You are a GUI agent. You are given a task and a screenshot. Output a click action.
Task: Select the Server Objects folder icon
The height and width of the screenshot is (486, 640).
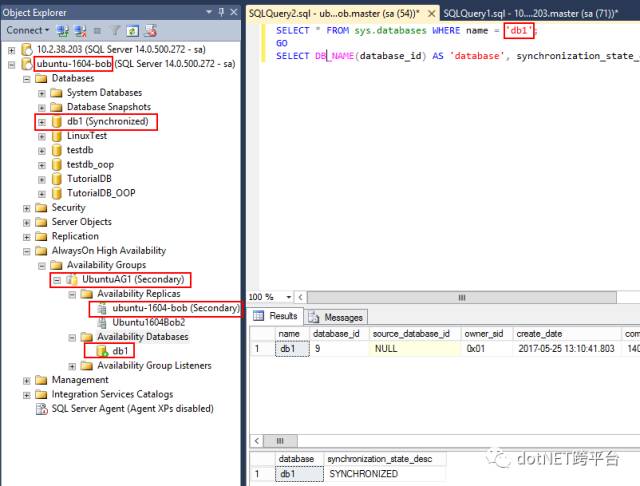pos(41,222)
